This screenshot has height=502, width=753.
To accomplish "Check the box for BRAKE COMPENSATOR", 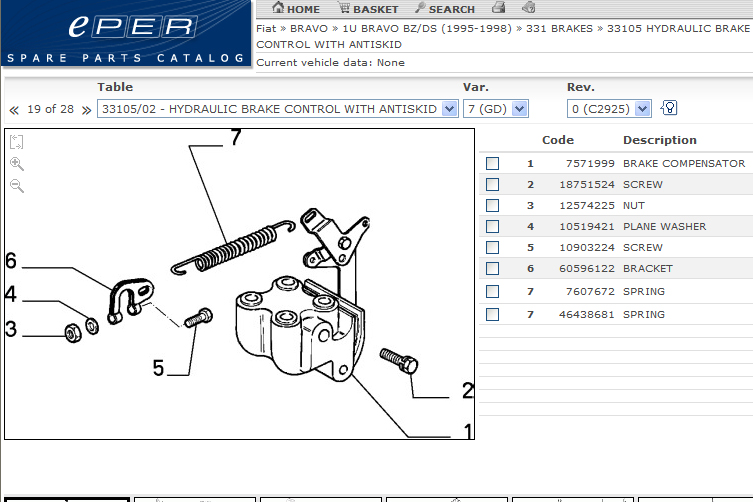I will click(x=492, y=164).
